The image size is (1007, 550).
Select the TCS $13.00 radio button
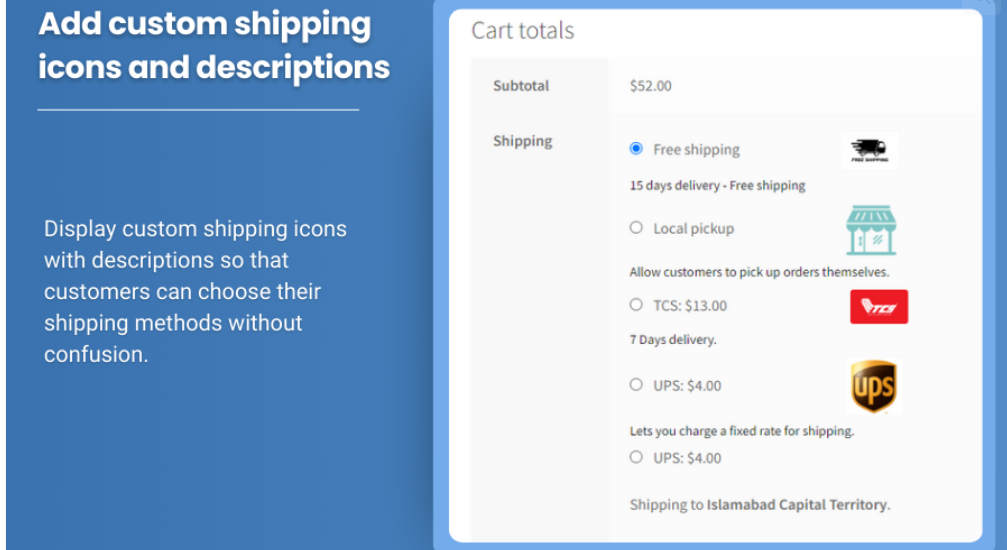636,305
